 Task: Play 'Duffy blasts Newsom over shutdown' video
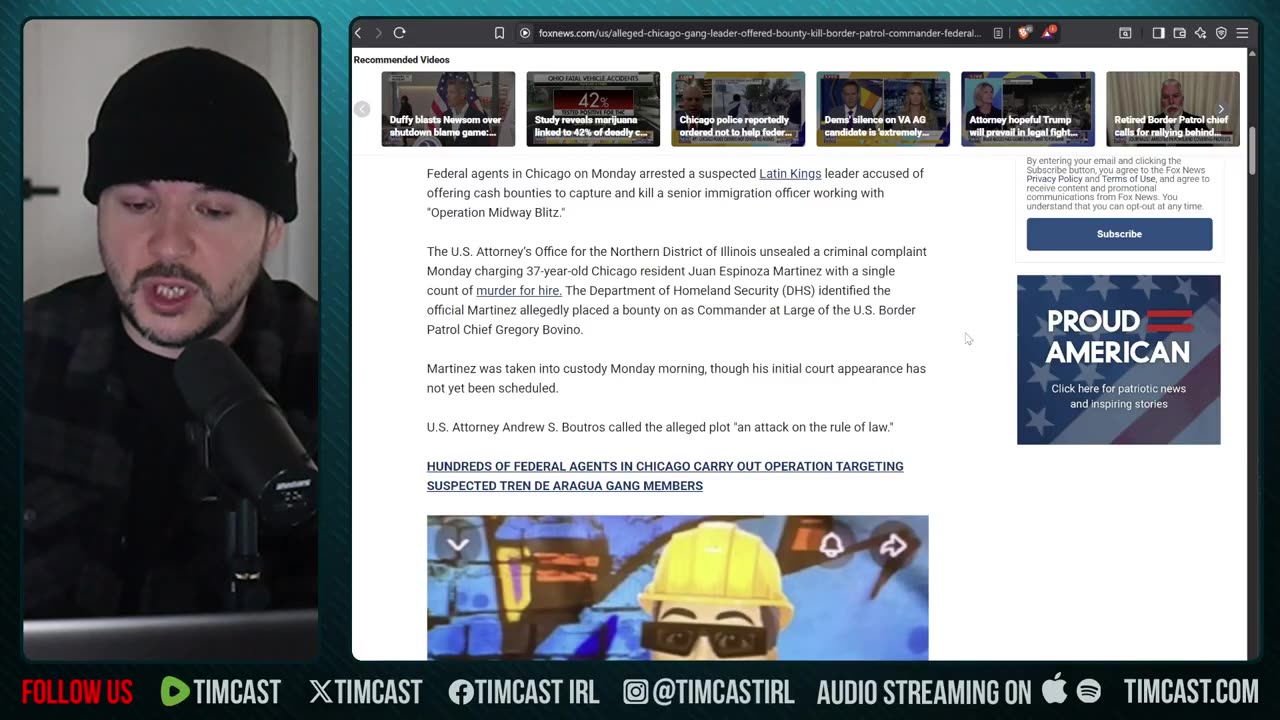pos(448,109)
